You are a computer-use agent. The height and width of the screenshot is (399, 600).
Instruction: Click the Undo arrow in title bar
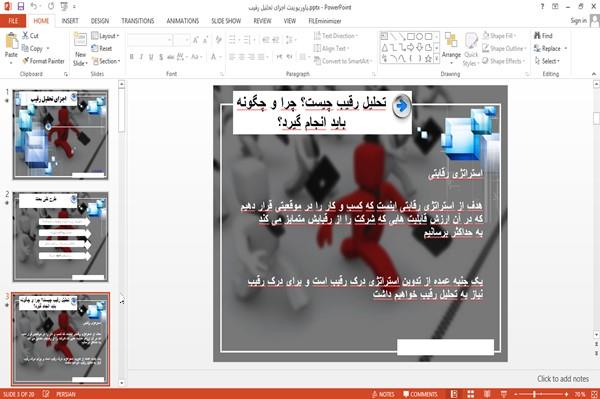click(x=34, y=7)
